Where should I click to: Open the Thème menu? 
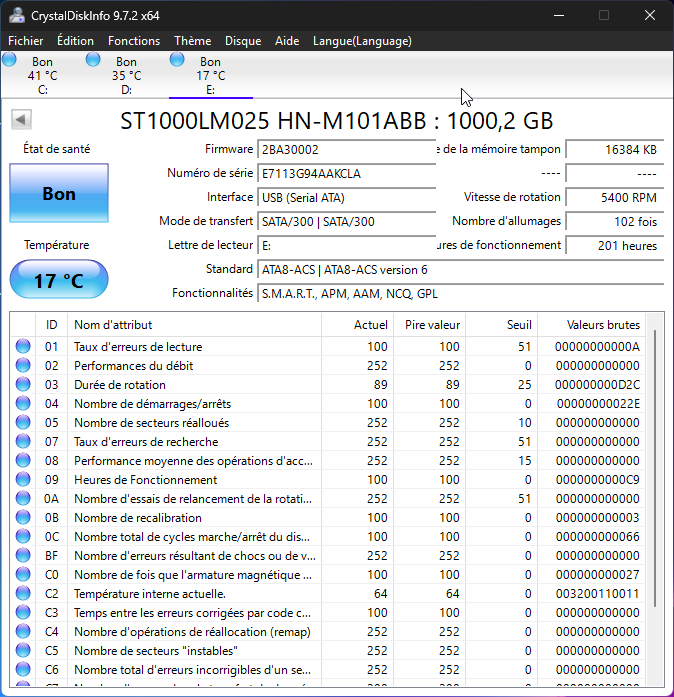[x=193, y=41]
